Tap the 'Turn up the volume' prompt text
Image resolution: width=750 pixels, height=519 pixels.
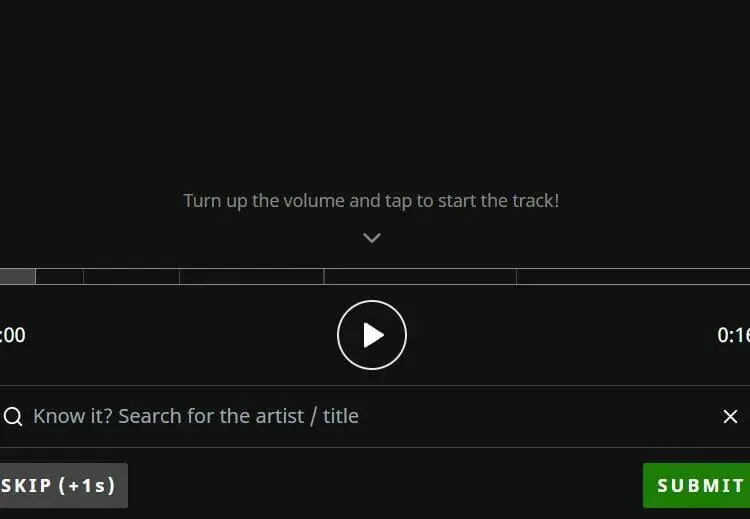371,201
